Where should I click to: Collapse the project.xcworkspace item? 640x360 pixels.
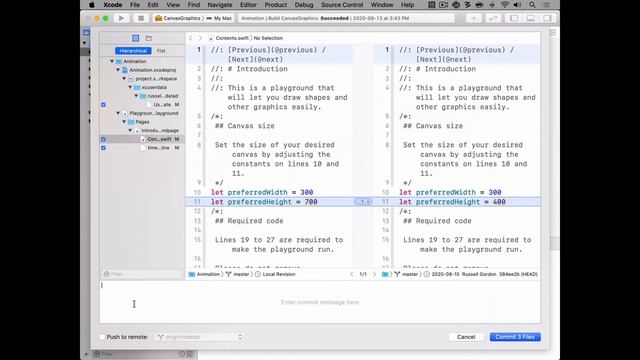pos(124,78)
